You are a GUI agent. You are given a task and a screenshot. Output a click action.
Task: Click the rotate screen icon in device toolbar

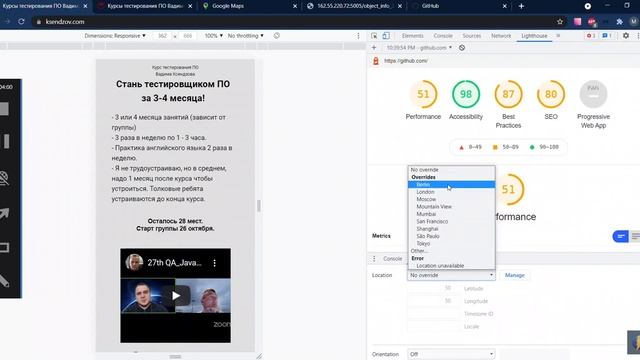[x=277, y=36]
